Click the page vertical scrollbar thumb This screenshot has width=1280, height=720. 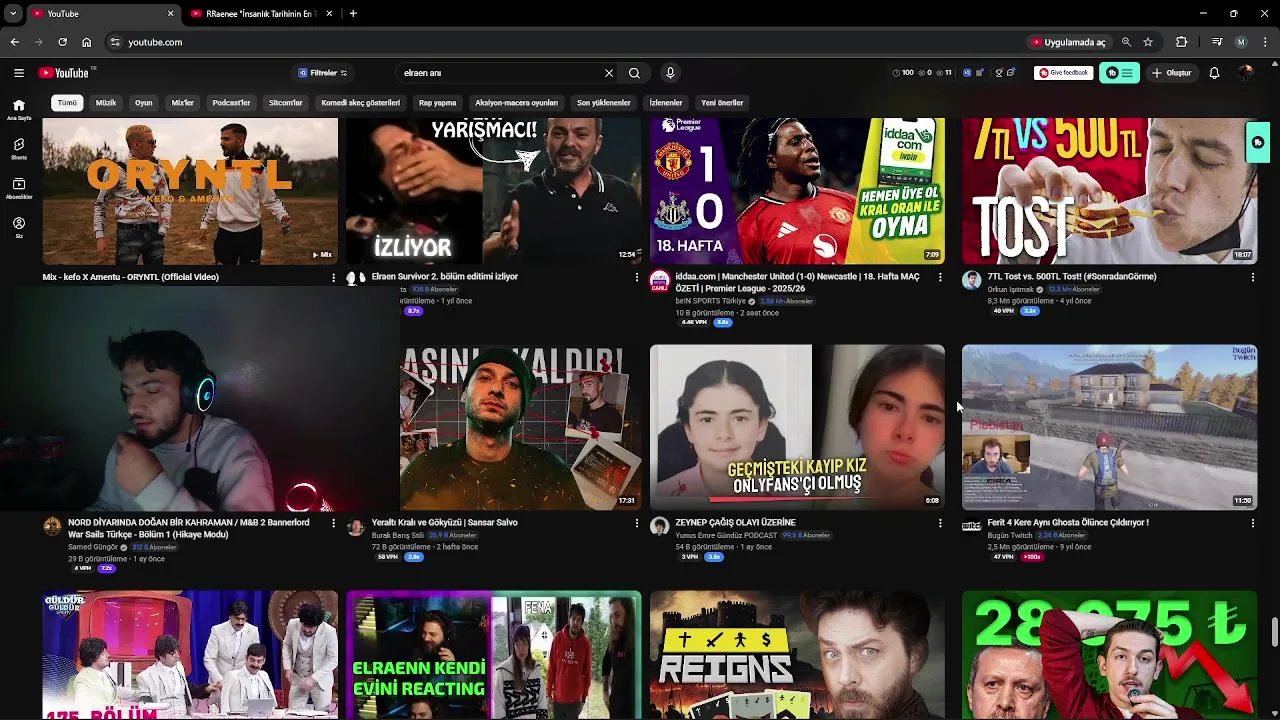click(1274, 633)
